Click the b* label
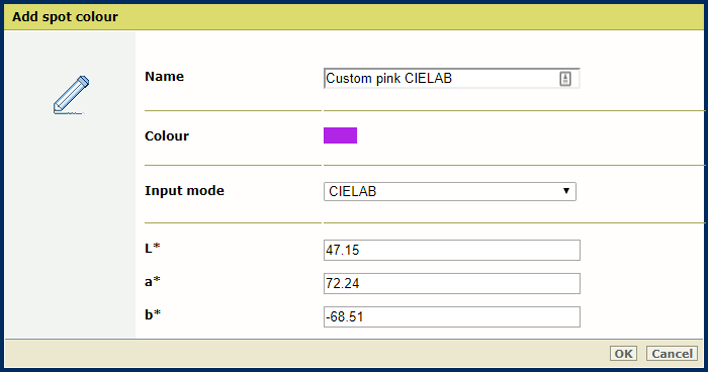708x372 pixels. (153, 314)
